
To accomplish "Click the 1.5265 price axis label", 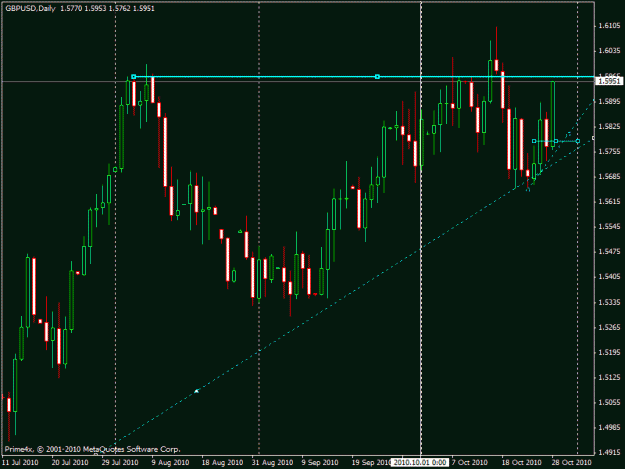I will (609, 328).
